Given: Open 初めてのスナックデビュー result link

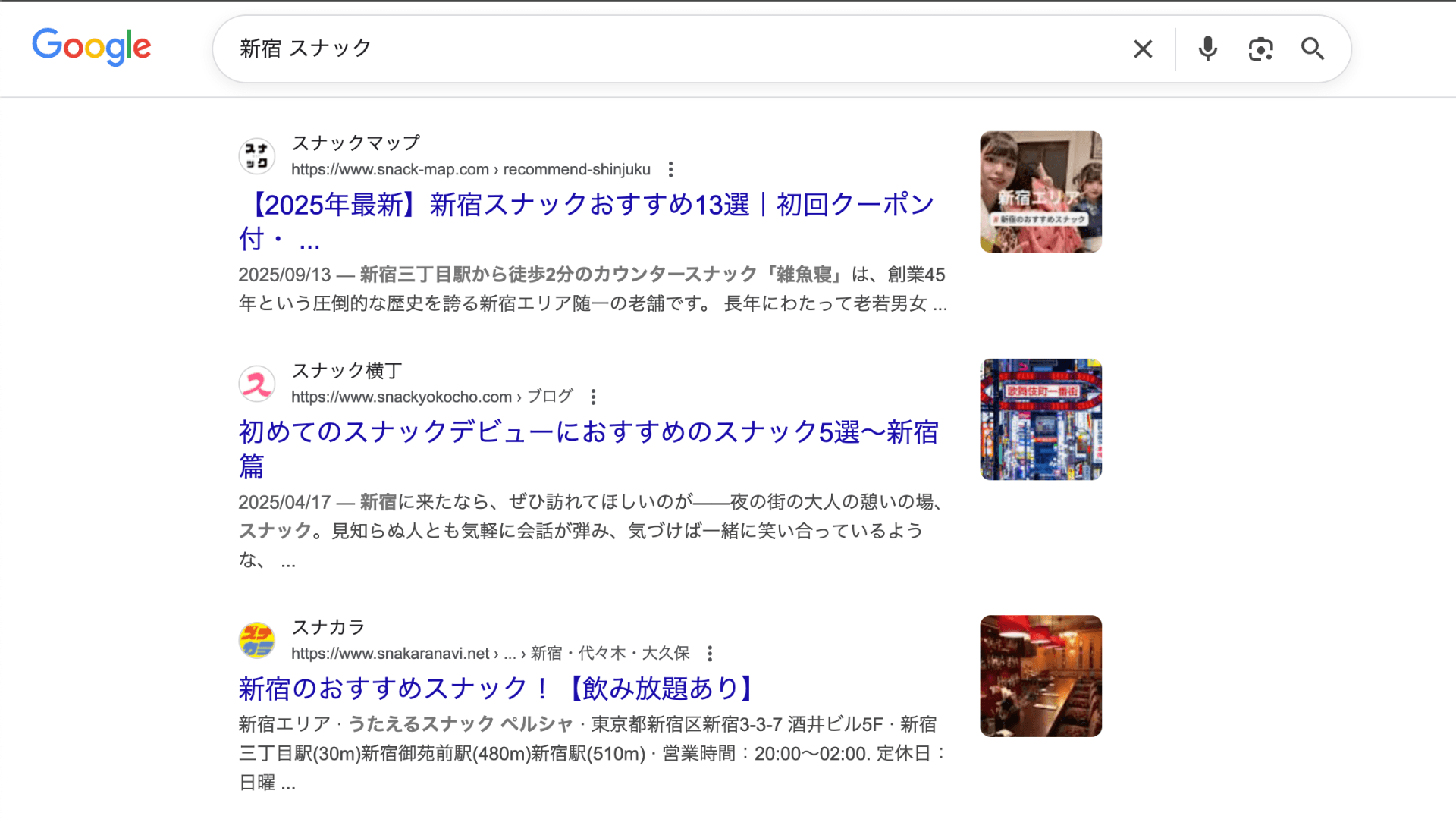Looking at the screenshot, I should (588, 432).
